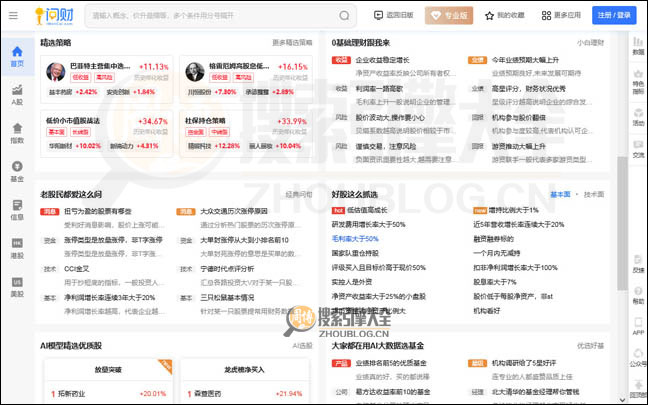Open the hamburger menu icon
Viewport: 648px width, 405px height.
point(13,16)
